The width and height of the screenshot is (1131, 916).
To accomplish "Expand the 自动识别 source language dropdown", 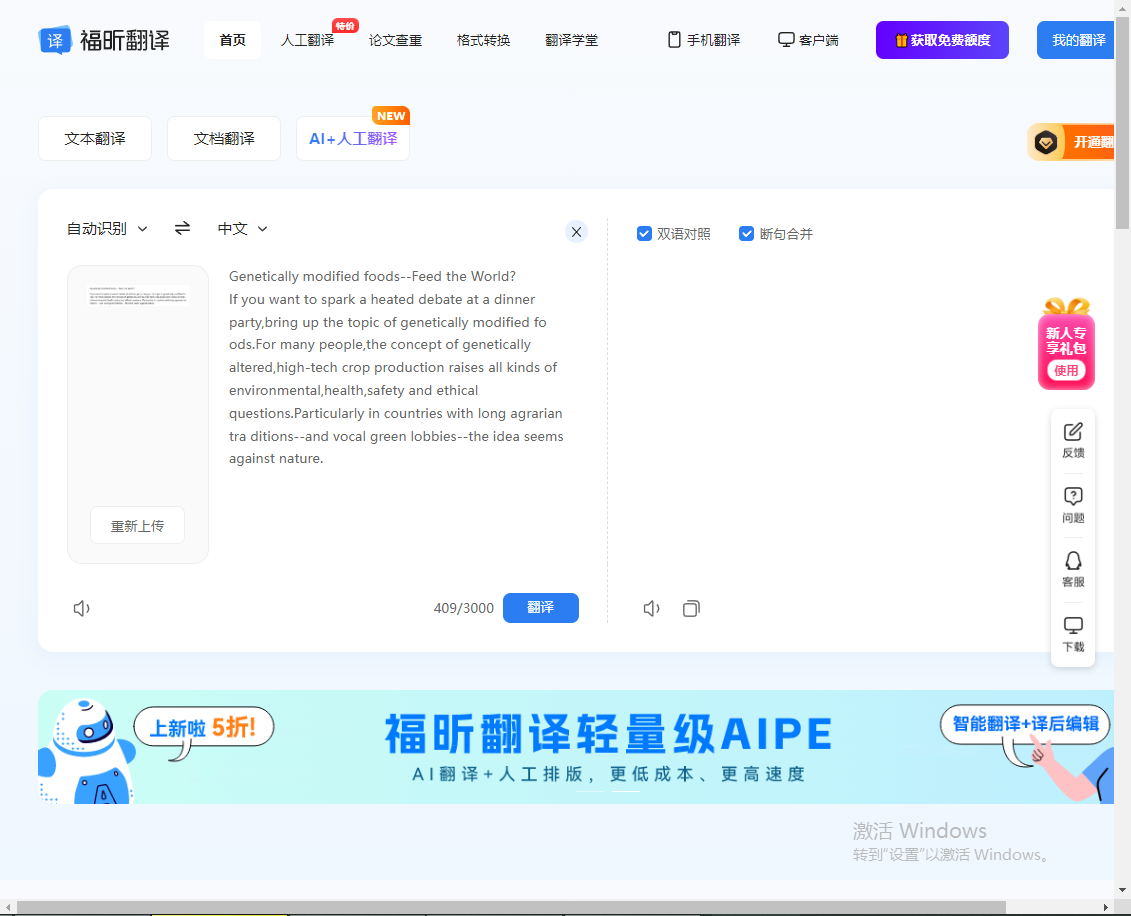I will tap(107, 229).
